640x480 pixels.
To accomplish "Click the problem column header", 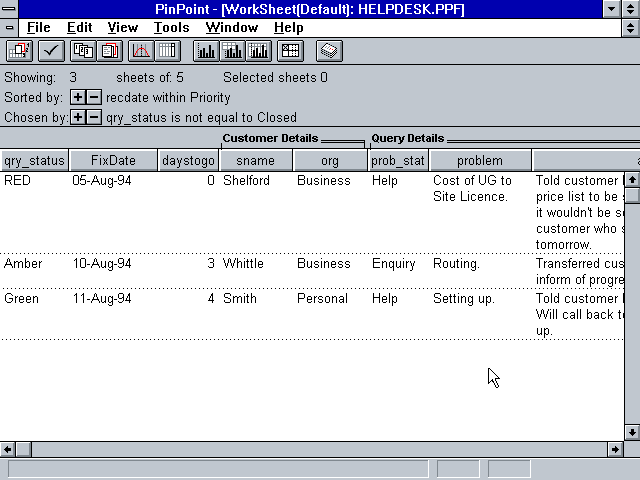I will [x=480, y=160].
